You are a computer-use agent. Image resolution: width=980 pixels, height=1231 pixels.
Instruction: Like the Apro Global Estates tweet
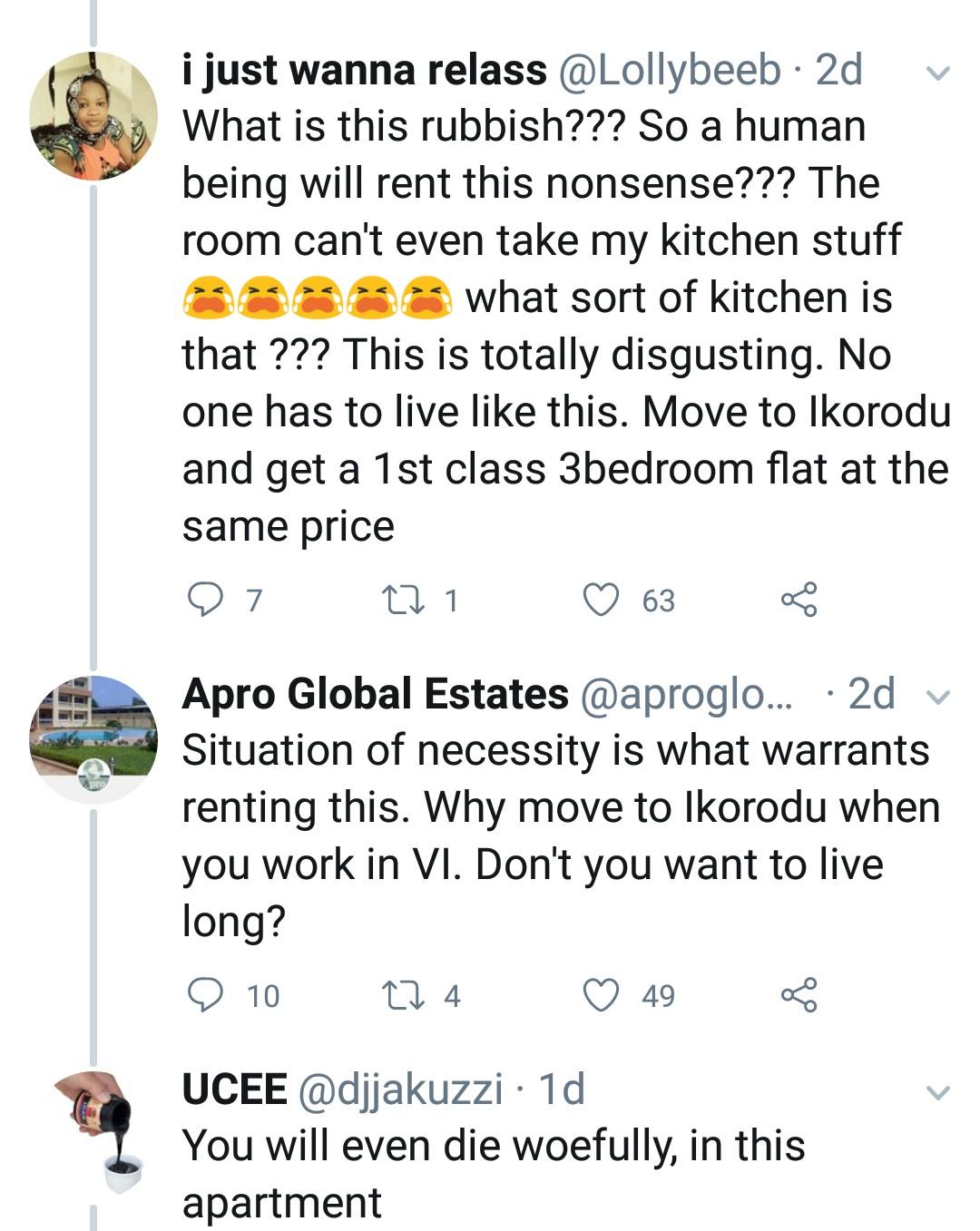click(600, 995)
